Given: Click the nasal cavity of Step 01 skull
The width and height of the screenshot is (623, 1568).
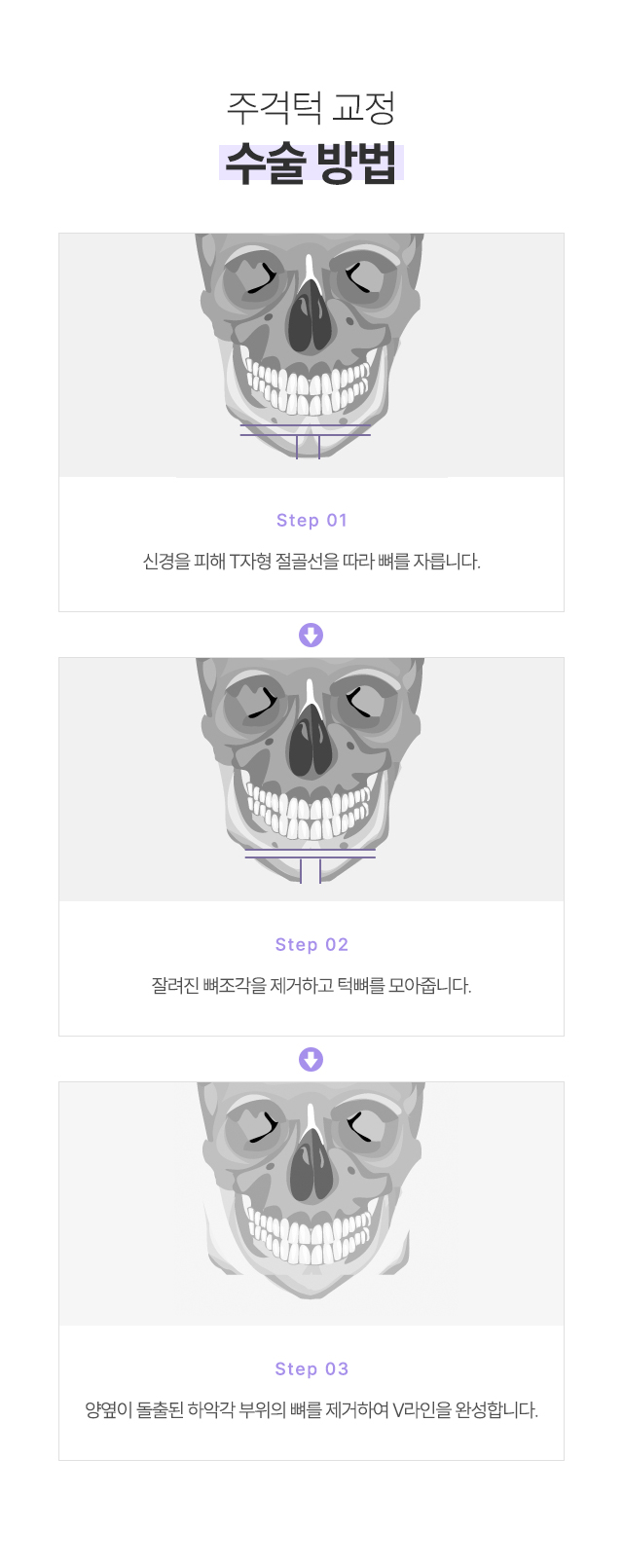Looking at the screenshot, I should click(311, 316).
